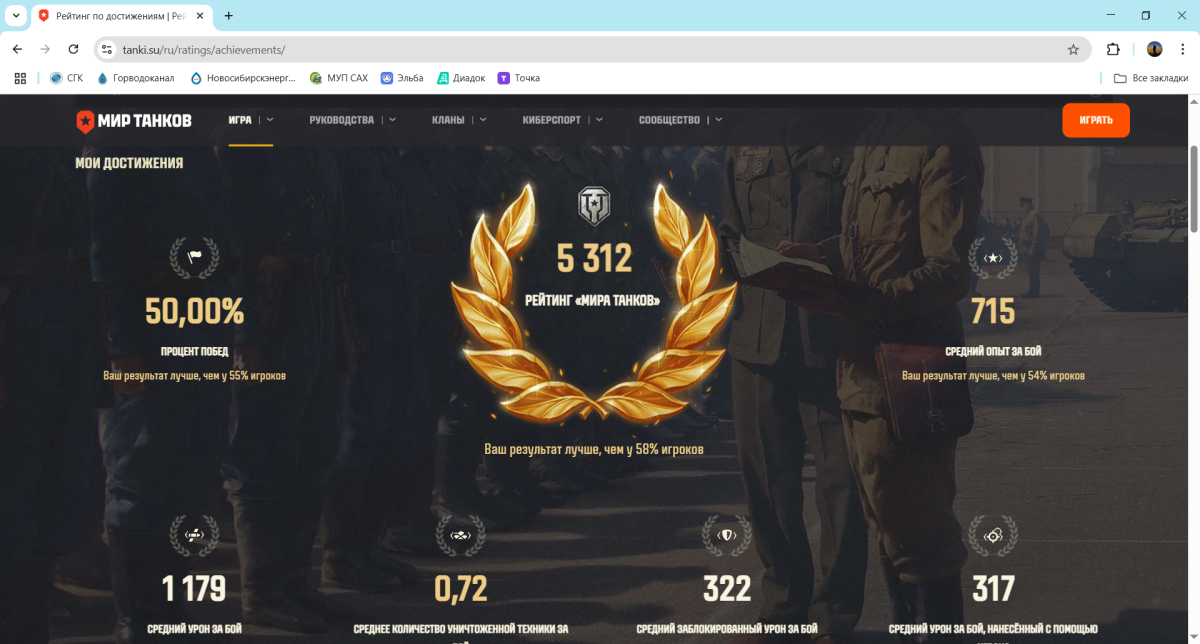
Task: Focus the address bar URL field
Action: (580, 49)
